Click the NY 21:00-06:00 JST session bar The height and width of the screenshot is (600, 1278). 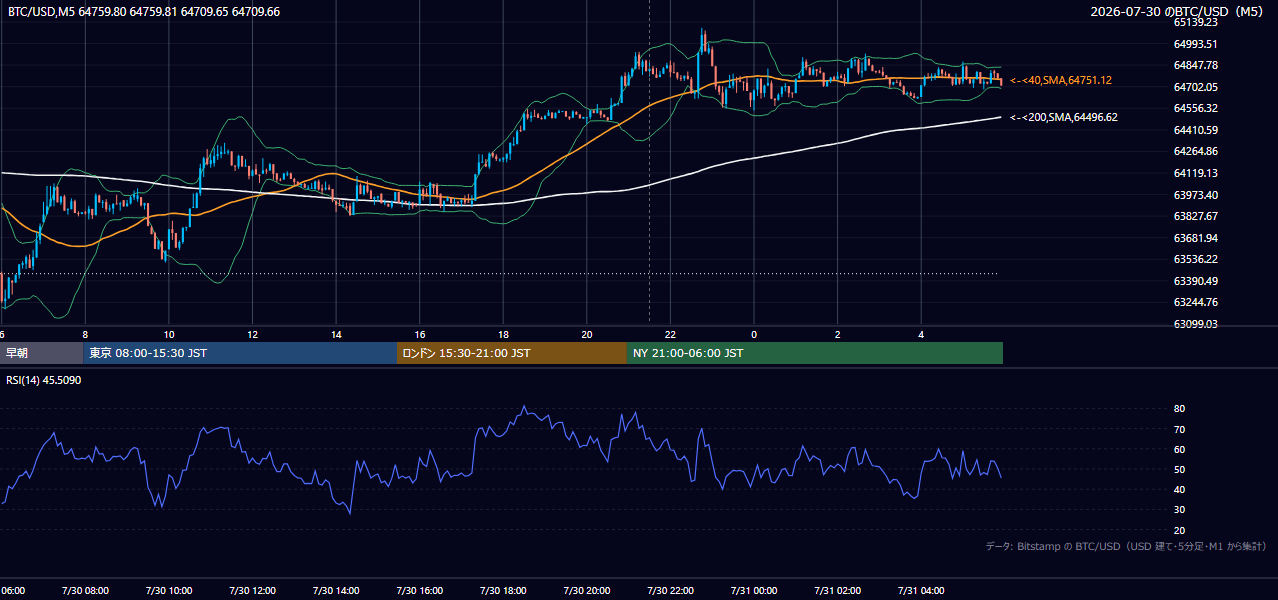click(x=815, y=353)
